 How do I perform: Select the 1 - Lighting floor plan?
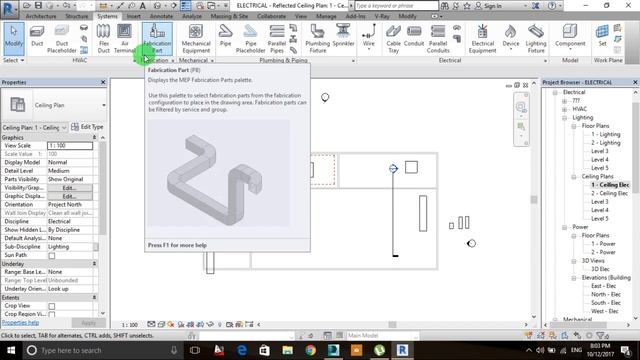(606, 134)
